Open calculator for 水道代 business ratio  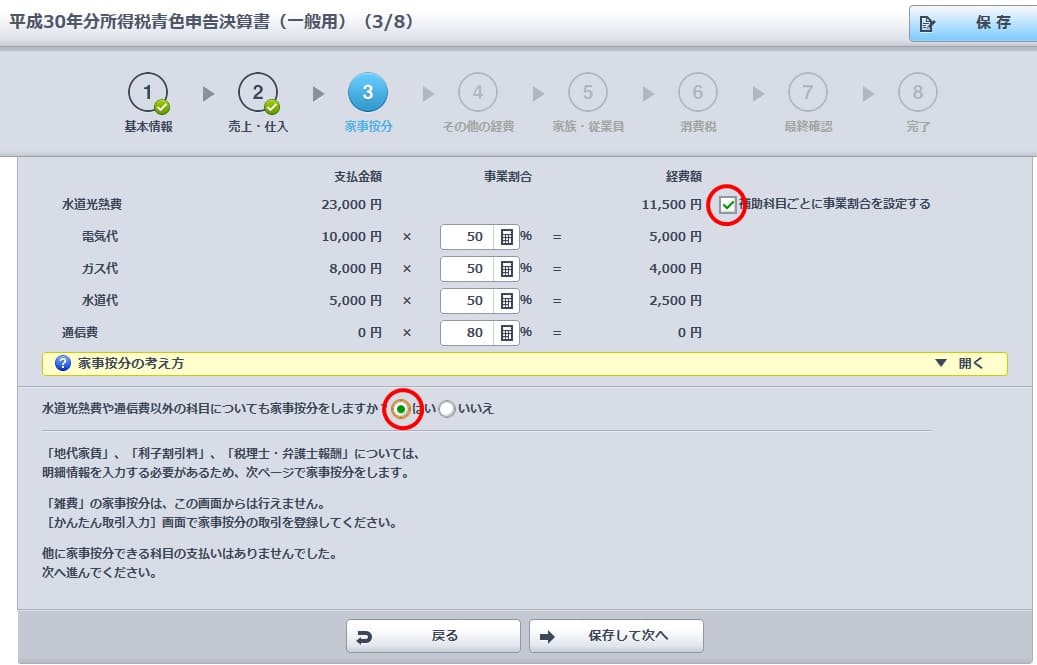507,301
